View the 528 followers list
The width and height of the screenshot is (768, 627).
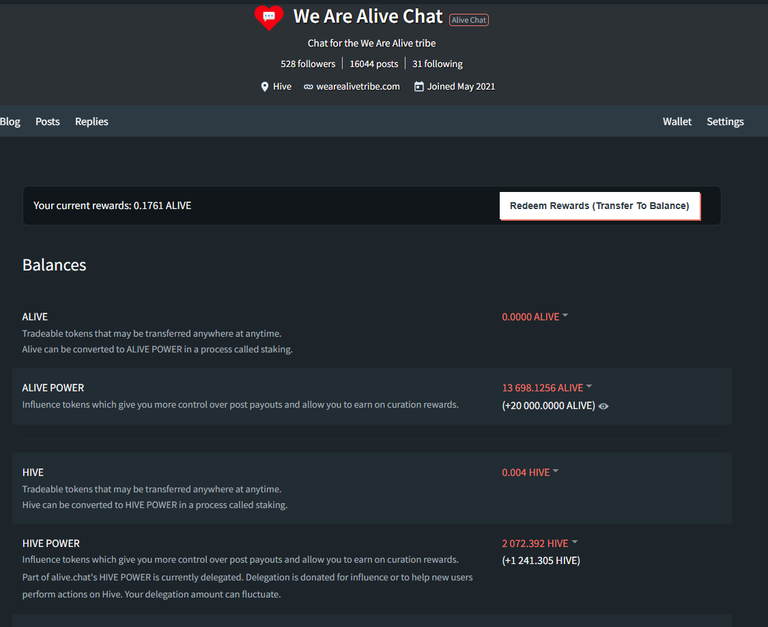tap(308, 64)
